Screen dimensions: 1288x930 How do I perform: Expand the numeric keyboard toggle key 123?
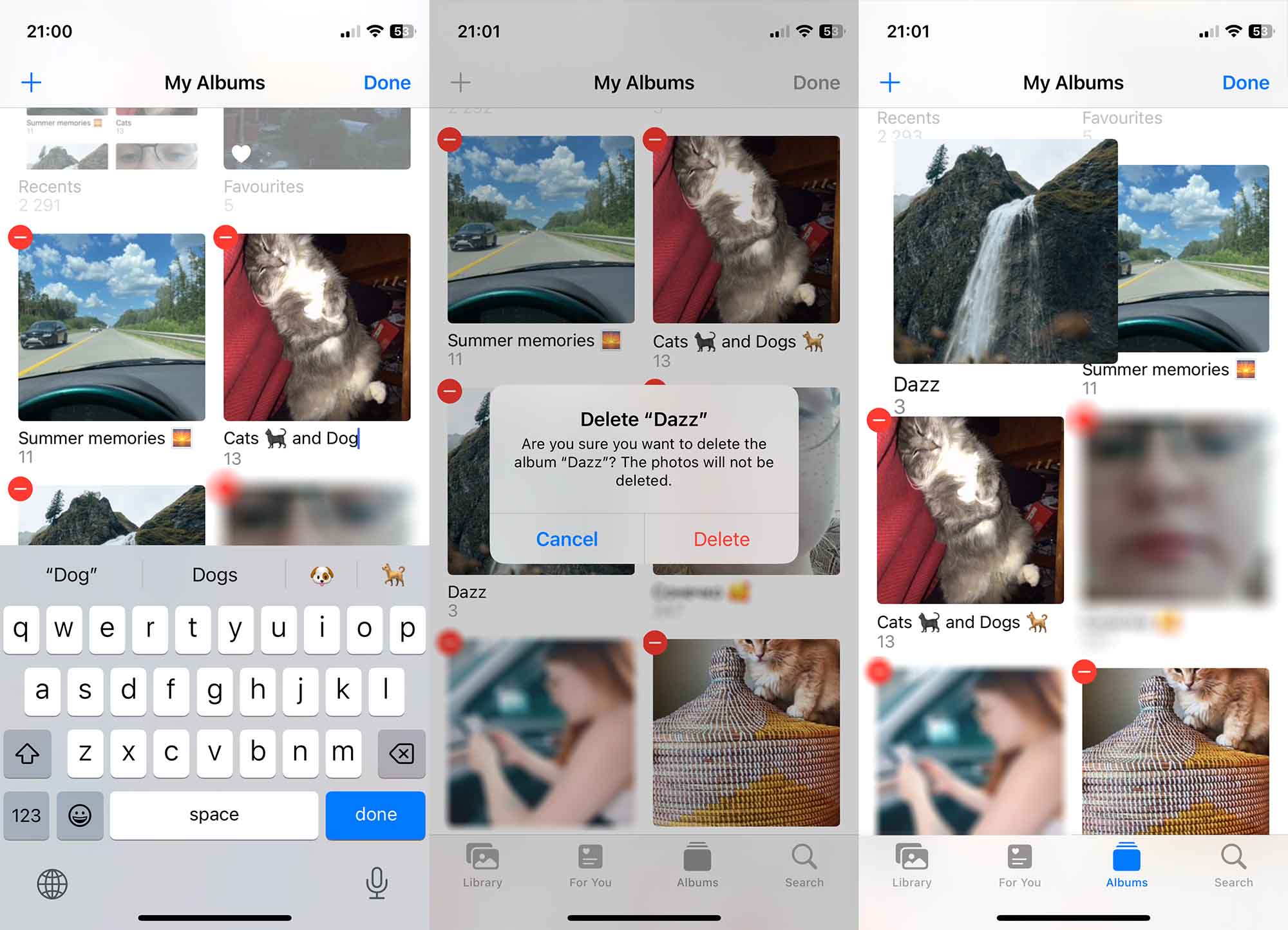(27, 813)
